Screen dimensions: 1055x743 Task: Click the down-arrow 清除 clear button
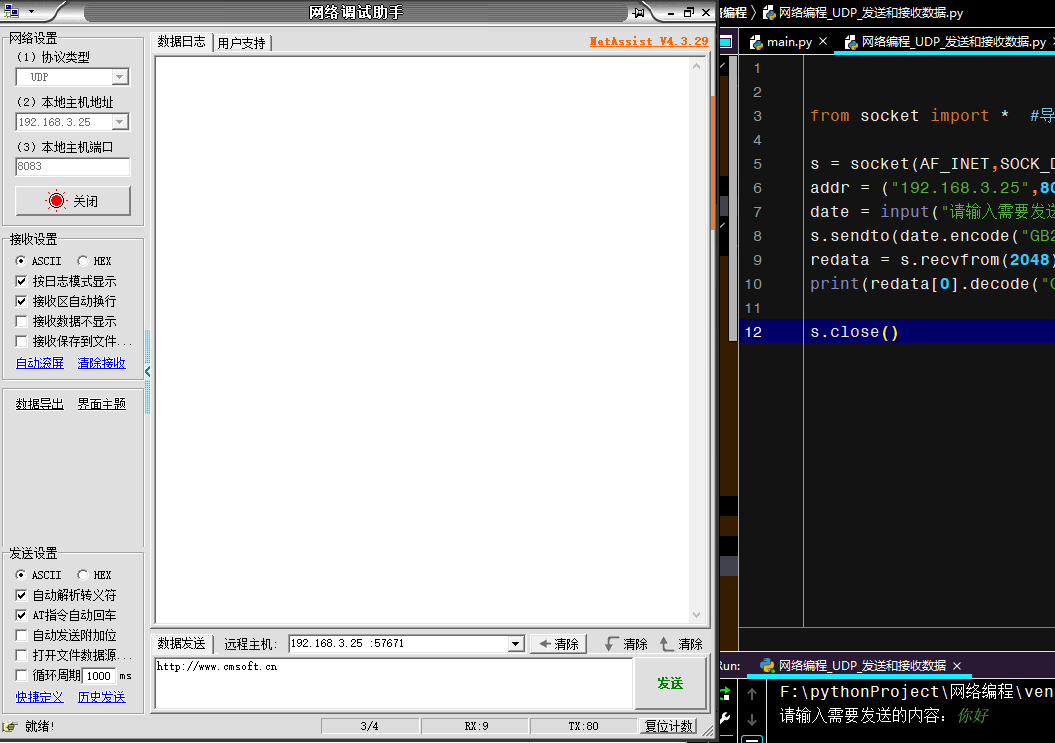pyautogui.click(x=626, y=644)
